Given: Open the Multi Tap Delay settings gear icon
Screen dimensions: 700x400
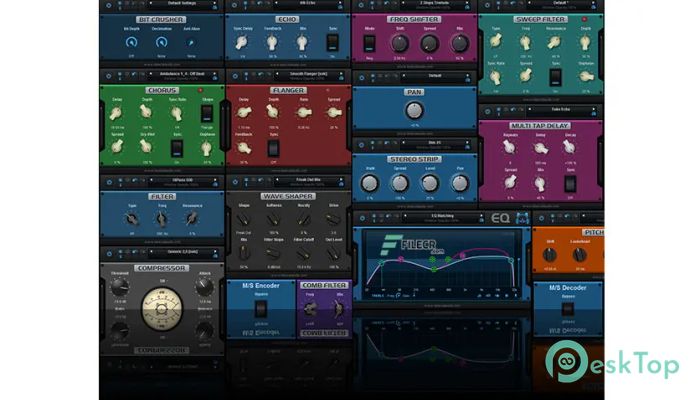Looking at the screenshot, I should pos(488,111).
